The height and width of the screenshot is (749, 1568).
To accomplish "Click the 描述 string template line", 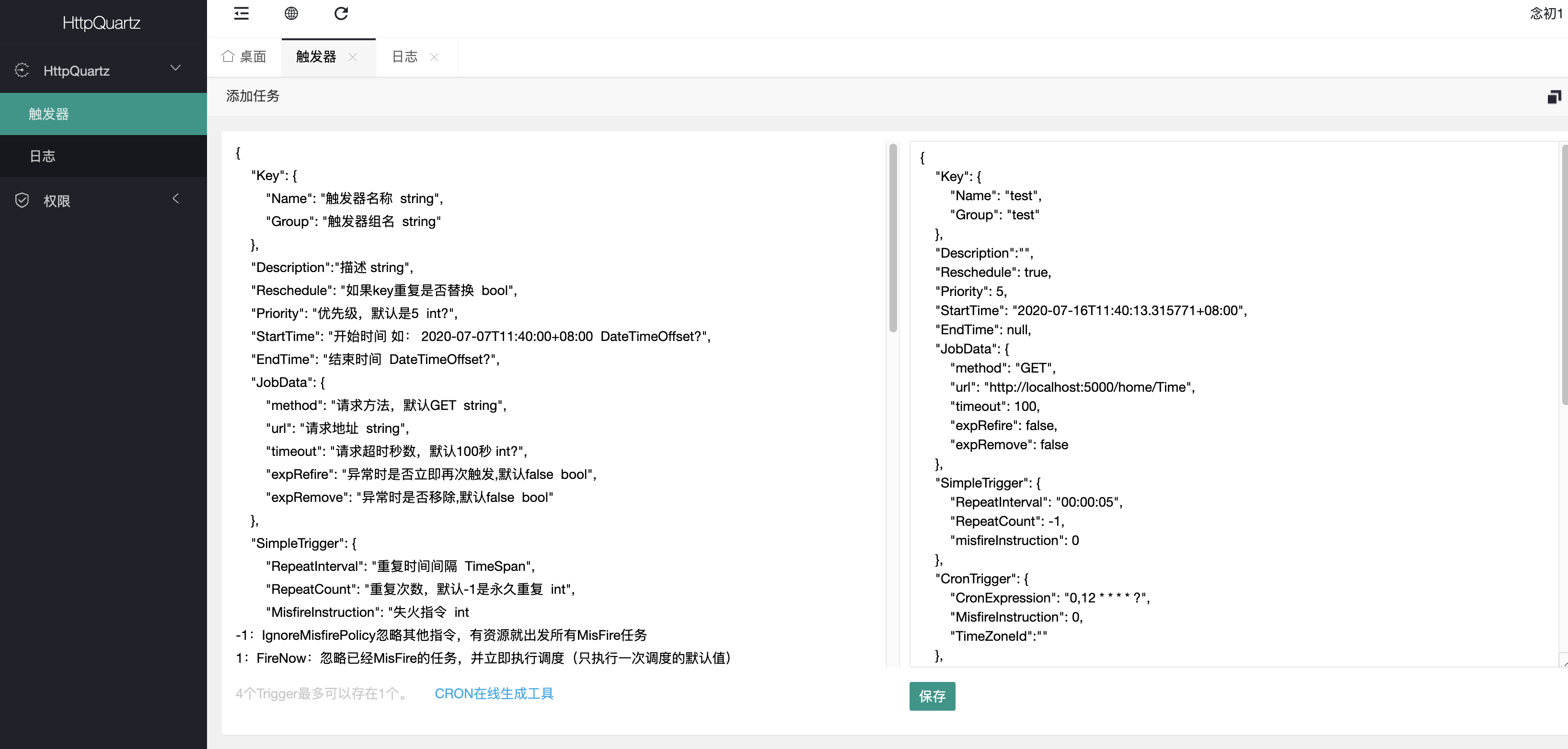I will [332, 268].
